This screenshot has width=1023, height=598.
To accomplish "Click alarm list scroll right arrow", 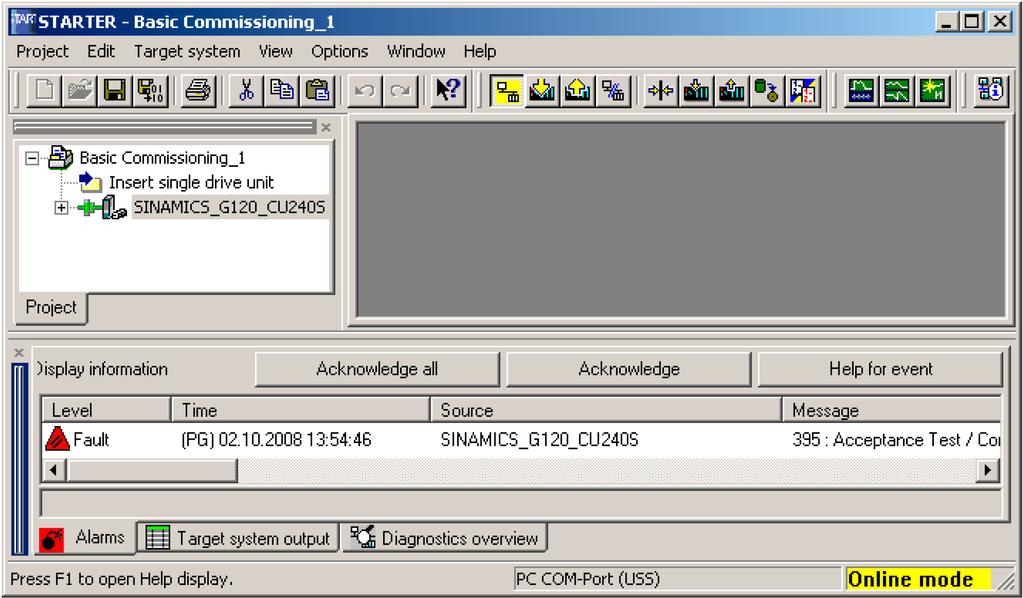I will tap(988, 470).
